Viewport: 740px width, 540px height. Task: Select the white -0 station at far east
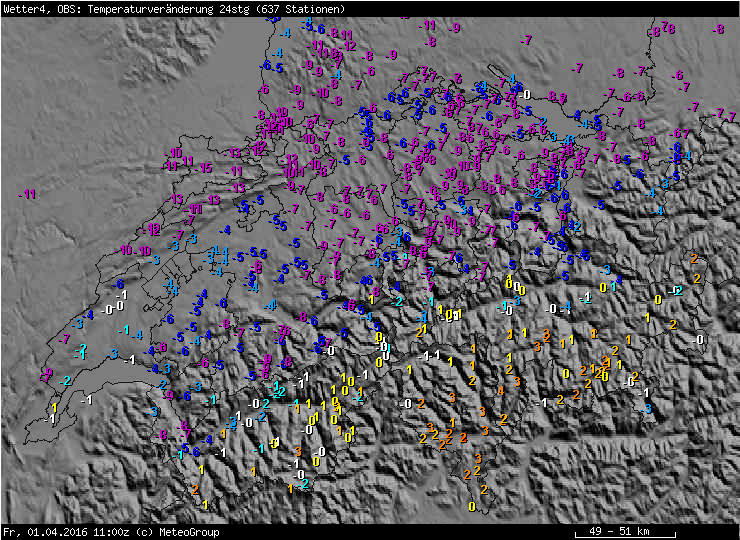tap(698, 340)
